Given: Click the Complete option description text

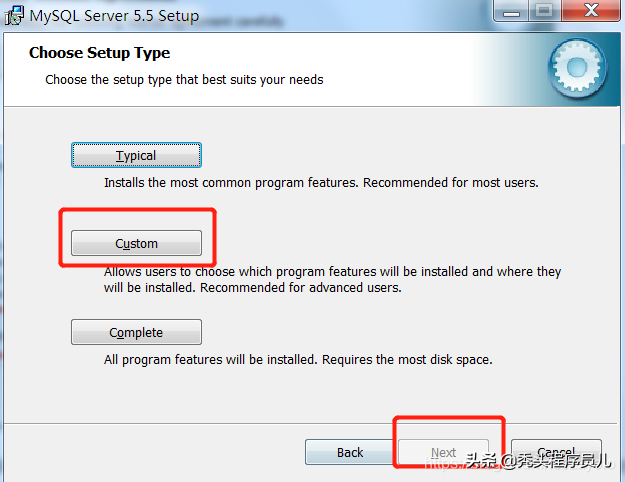Looking at the screenshot, I should [298, 359].
